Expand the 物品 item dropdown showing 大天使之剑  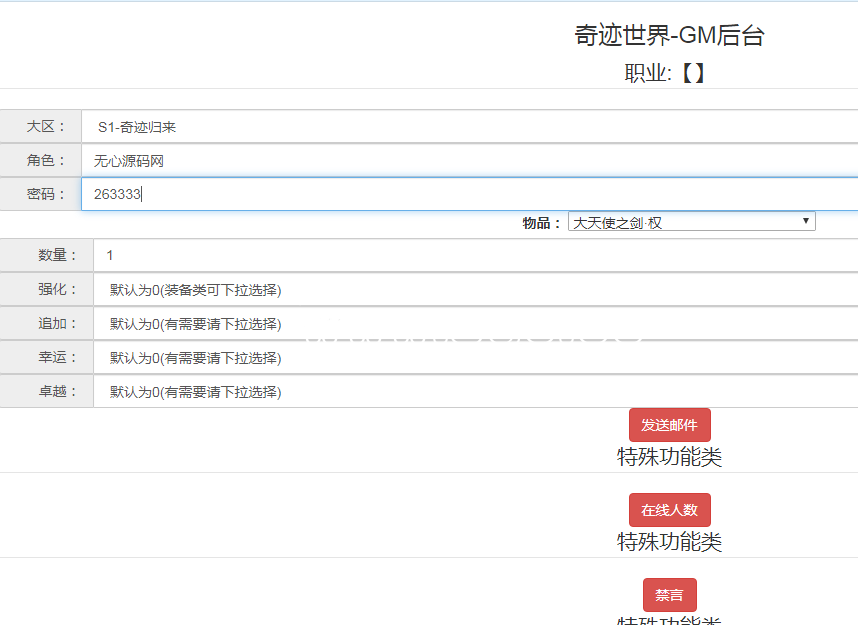coord(691,222)
